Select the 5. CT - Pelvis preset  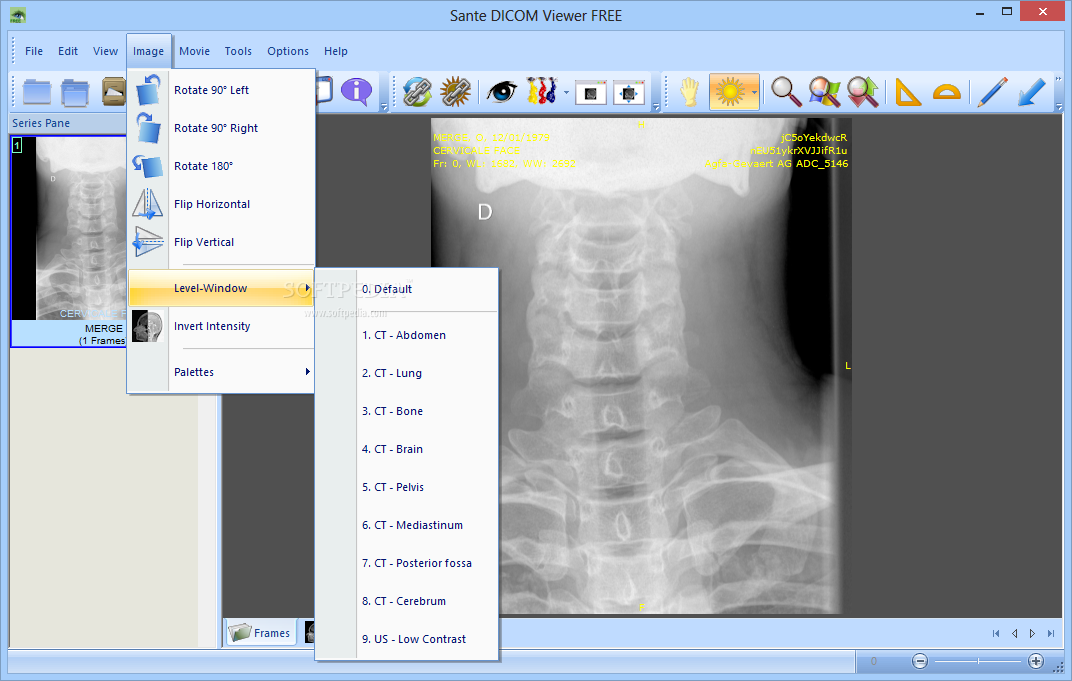pos(407,487)
